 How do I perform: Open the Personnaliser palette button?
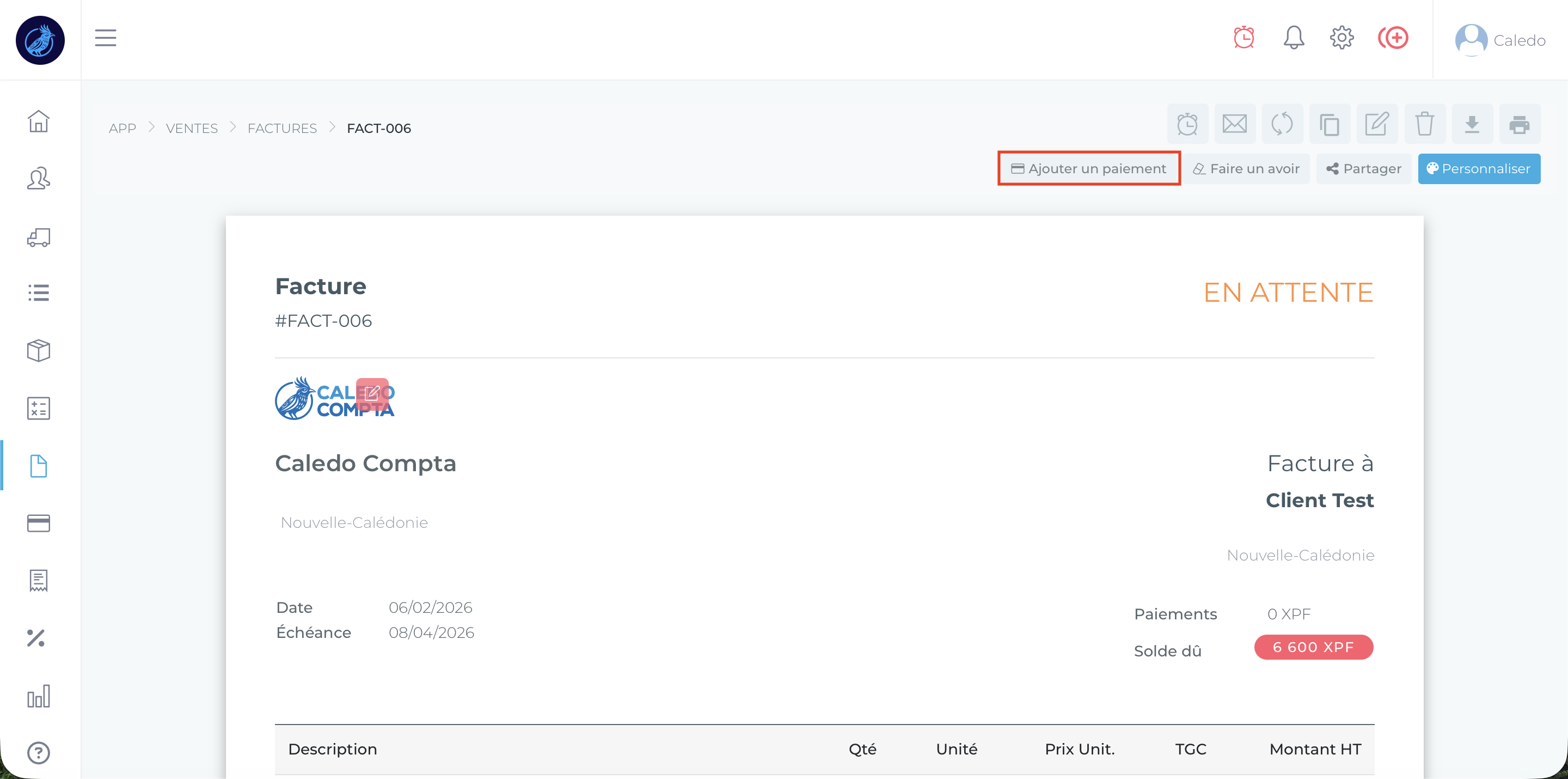pyautogui.click(x=1479, y=169)
